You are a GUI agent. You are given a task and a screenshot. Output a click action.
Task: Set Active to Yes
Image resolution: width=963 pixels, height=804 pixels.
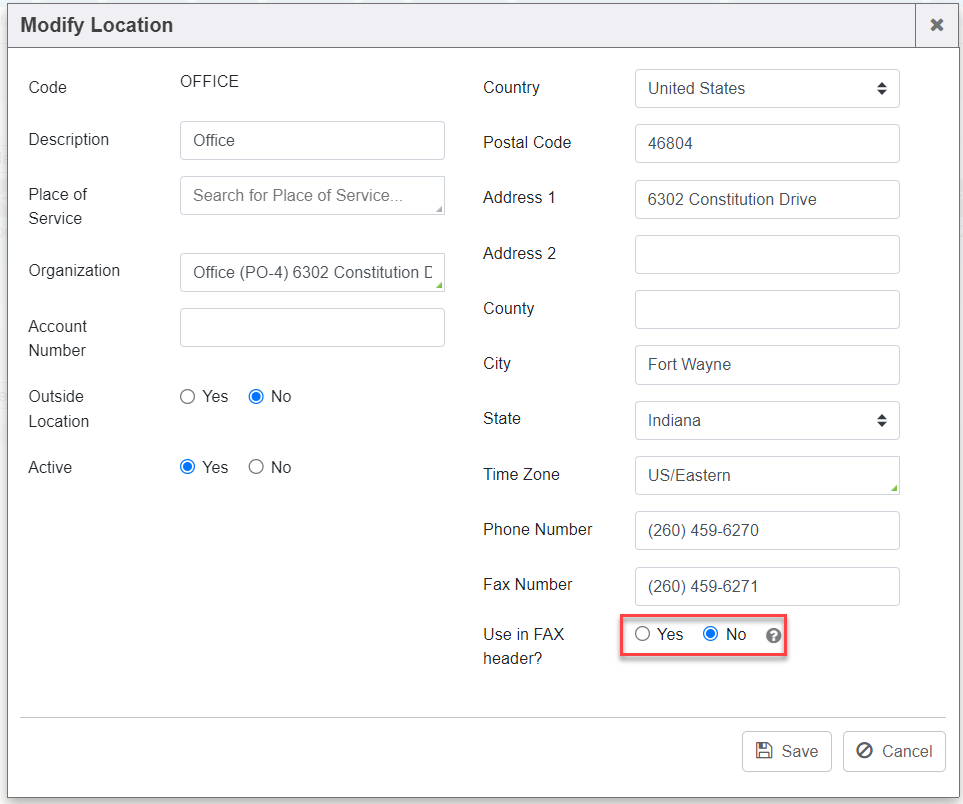(x=188, y=467)
